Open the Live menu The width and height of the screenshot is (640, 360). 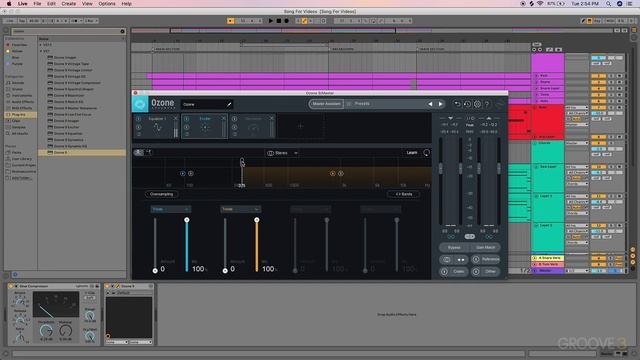pos(22,4)
